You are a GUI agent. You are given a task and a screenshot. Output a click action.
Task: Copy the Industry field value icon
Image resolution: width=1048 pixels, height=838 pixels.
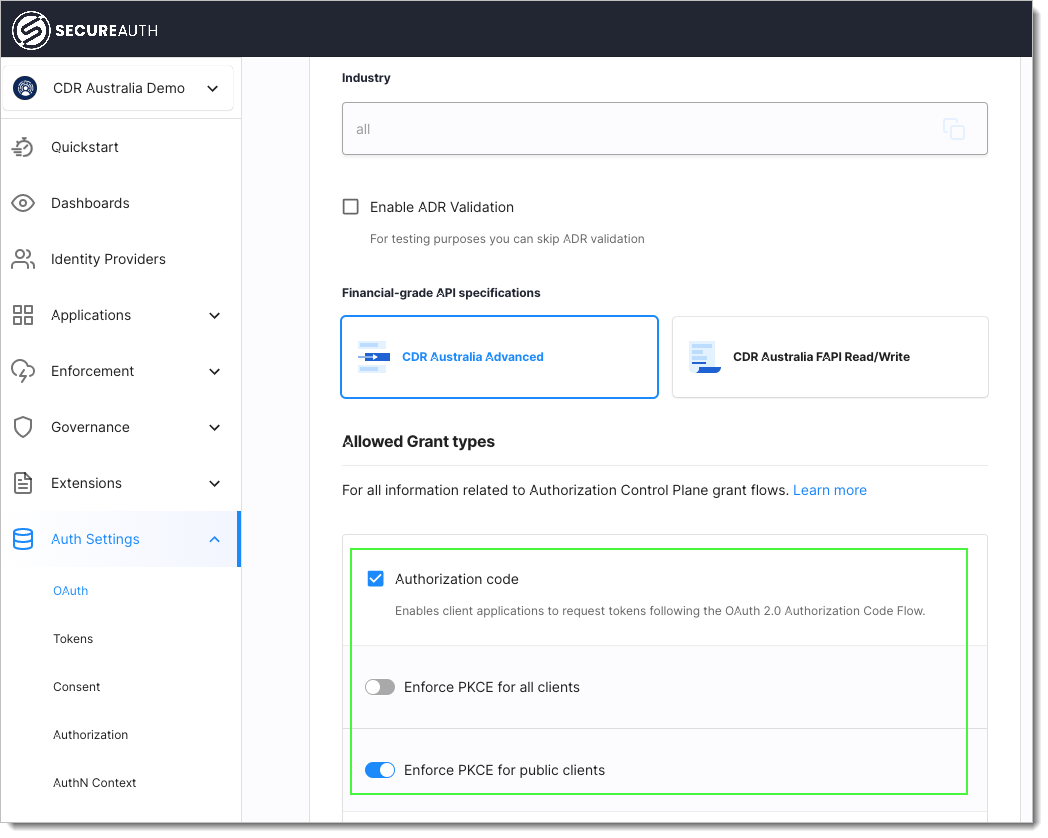coord(954,129)
